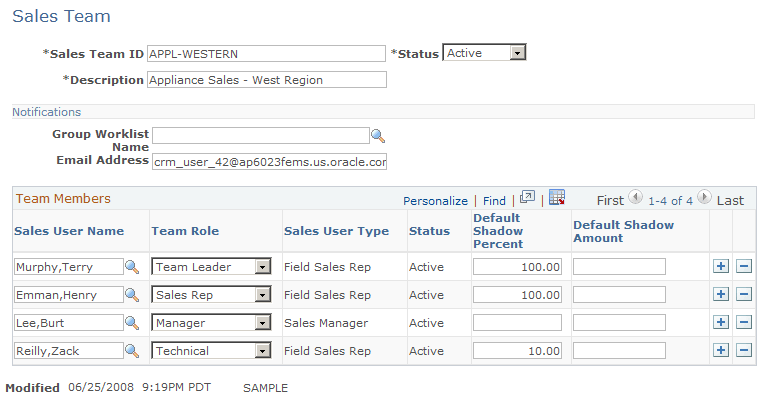
Task: Click Murphy,Terry's shadow percent field
Action: point(517,267)
